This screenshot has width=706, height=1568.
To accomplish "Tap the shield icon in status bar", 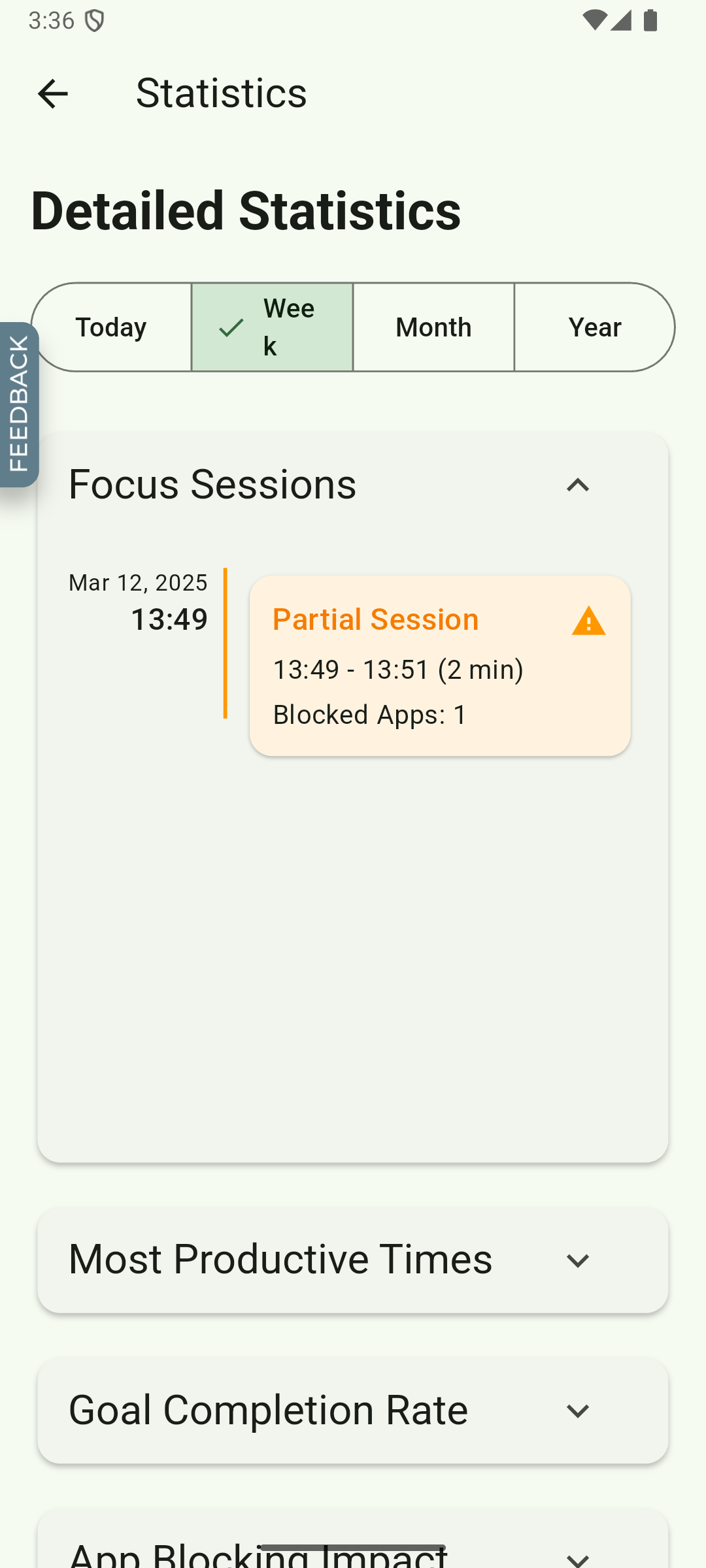I will pyautogui.click(x=95, y=22).
